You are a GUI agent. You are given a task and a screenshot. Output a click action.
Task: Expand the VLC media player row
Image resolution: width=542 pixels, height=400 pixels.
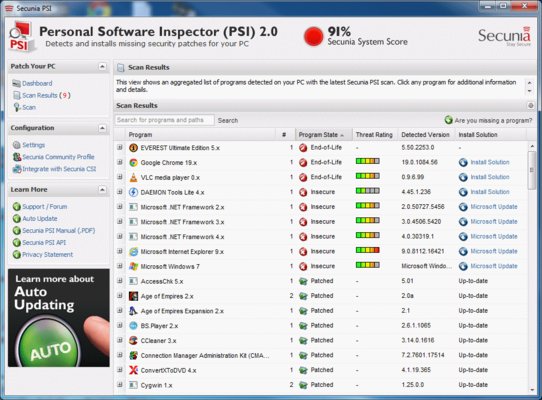(120, 177)
